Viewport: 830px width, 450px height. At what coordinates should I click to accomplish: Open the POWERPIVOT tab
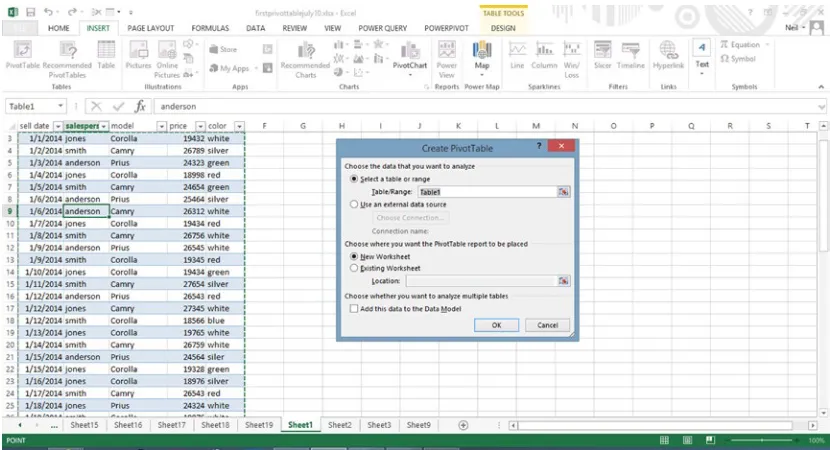pyautogui.click(x=446, y=28)
